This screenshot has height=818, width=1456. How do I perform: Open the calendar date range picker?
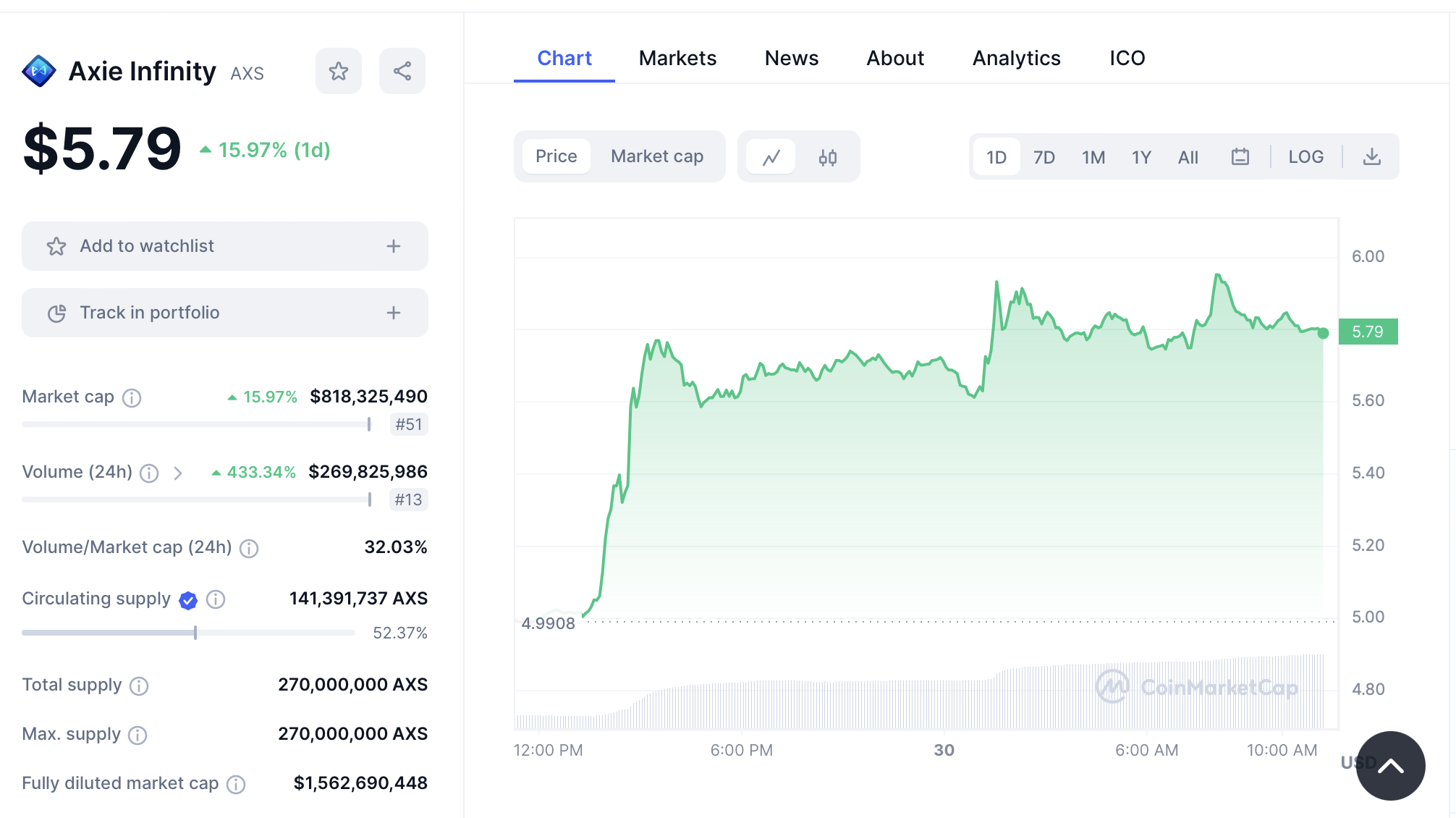[x=1240, y=157]
